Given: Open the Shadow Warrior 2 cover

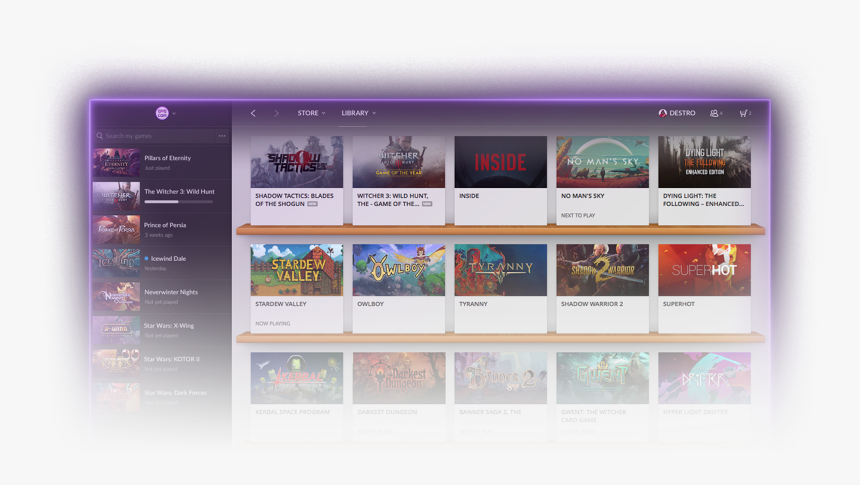Looking at the screenshot, I should point(602,270).
